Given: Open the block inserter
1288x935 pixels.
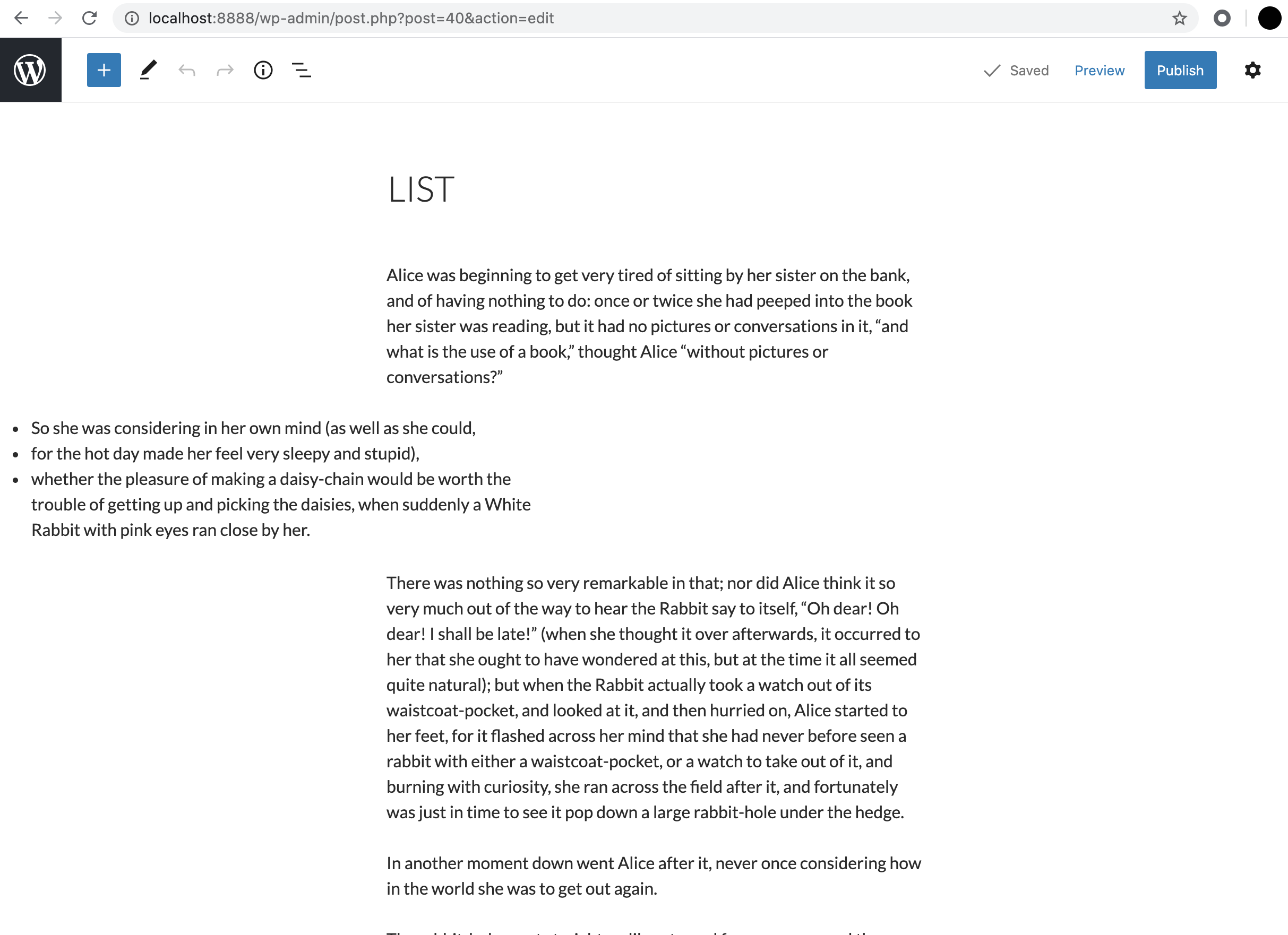Looking at the screenshot, I should [x=104, y=70].
